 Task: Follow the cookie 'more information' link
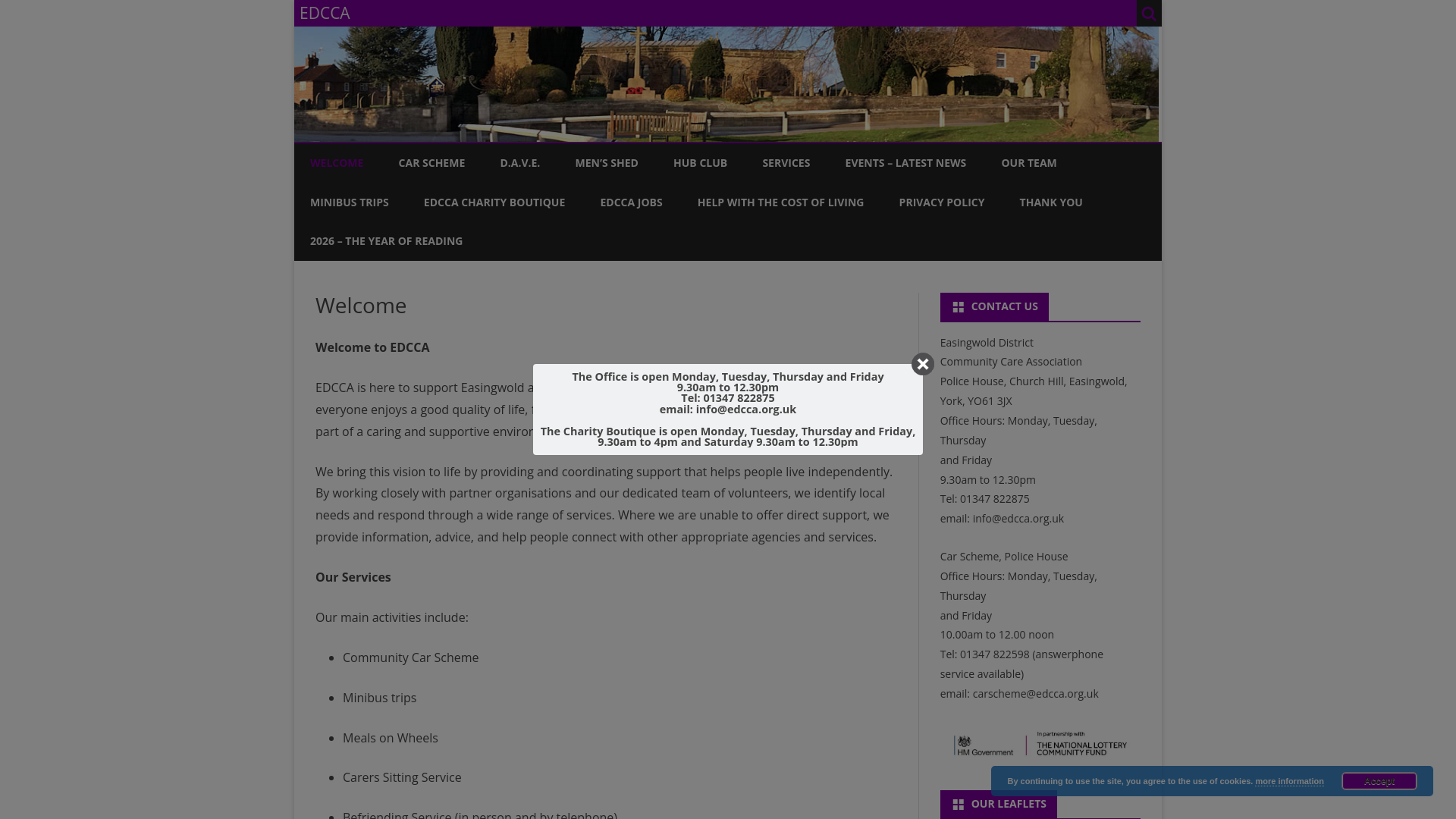1289,781
